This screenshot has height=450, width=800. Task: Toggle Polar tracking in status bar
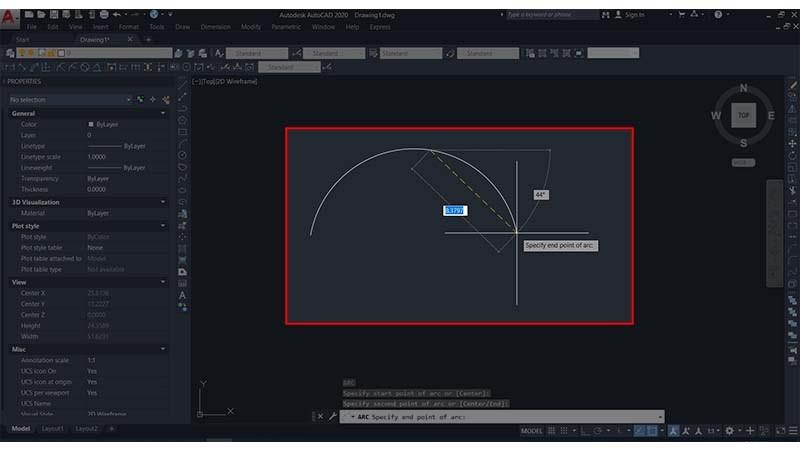pyautogui.click(x=597, y=431)
